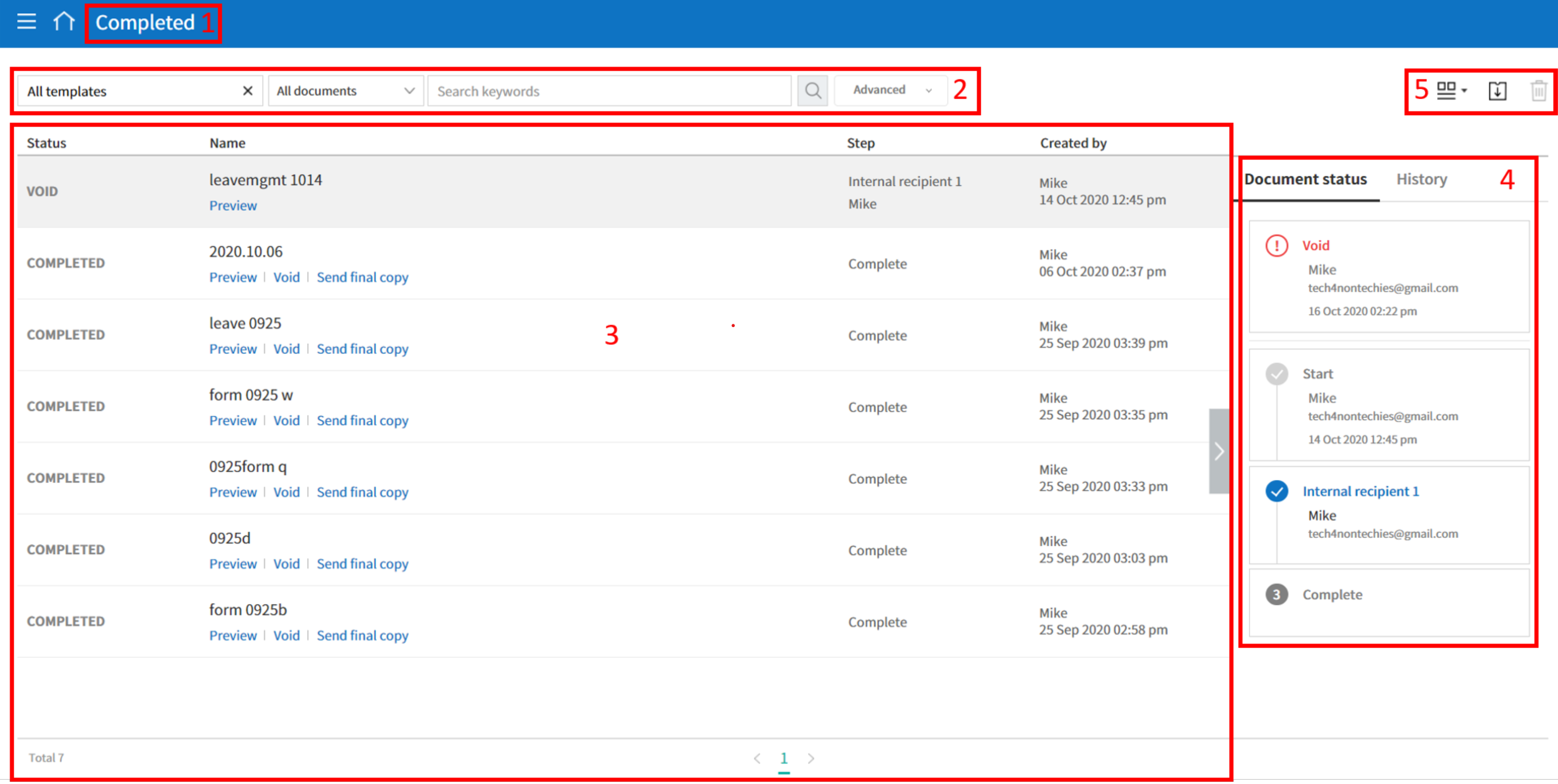Click the blue Internal recipient 1 checkmark
1558x784 pixels.
click(x=1276, y=491)
